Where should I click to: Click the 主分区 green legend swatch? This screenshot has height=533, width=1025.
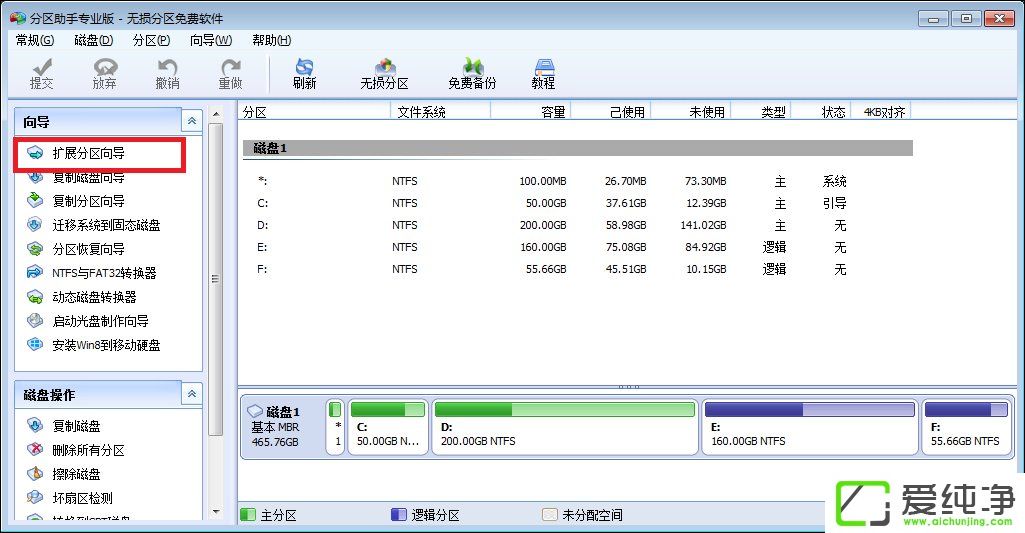[248, 515]
